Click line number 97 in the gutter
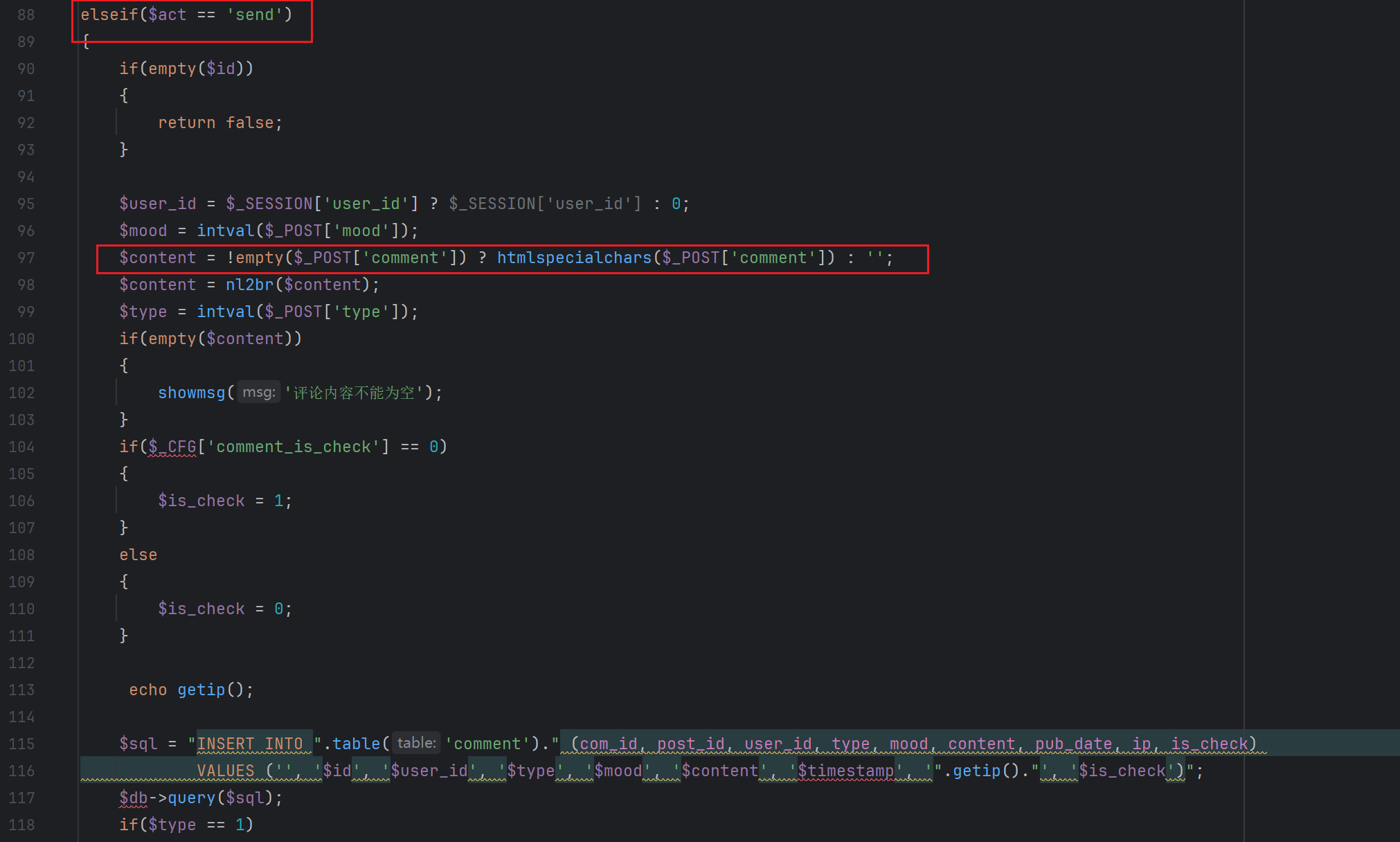The image size is (1400, 842). [26, 258]
